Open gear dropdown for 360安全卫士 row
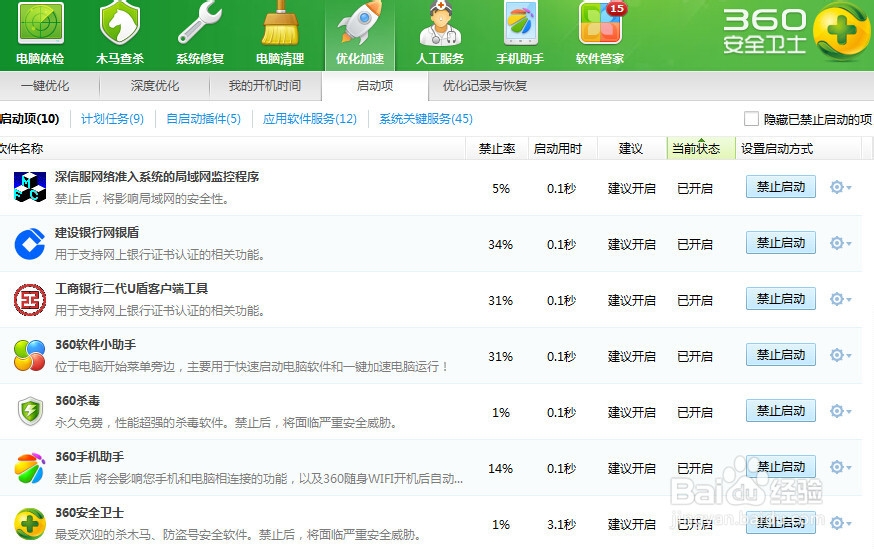The width and height of the screenshot is (874, 549). click(x=840, y=523)
